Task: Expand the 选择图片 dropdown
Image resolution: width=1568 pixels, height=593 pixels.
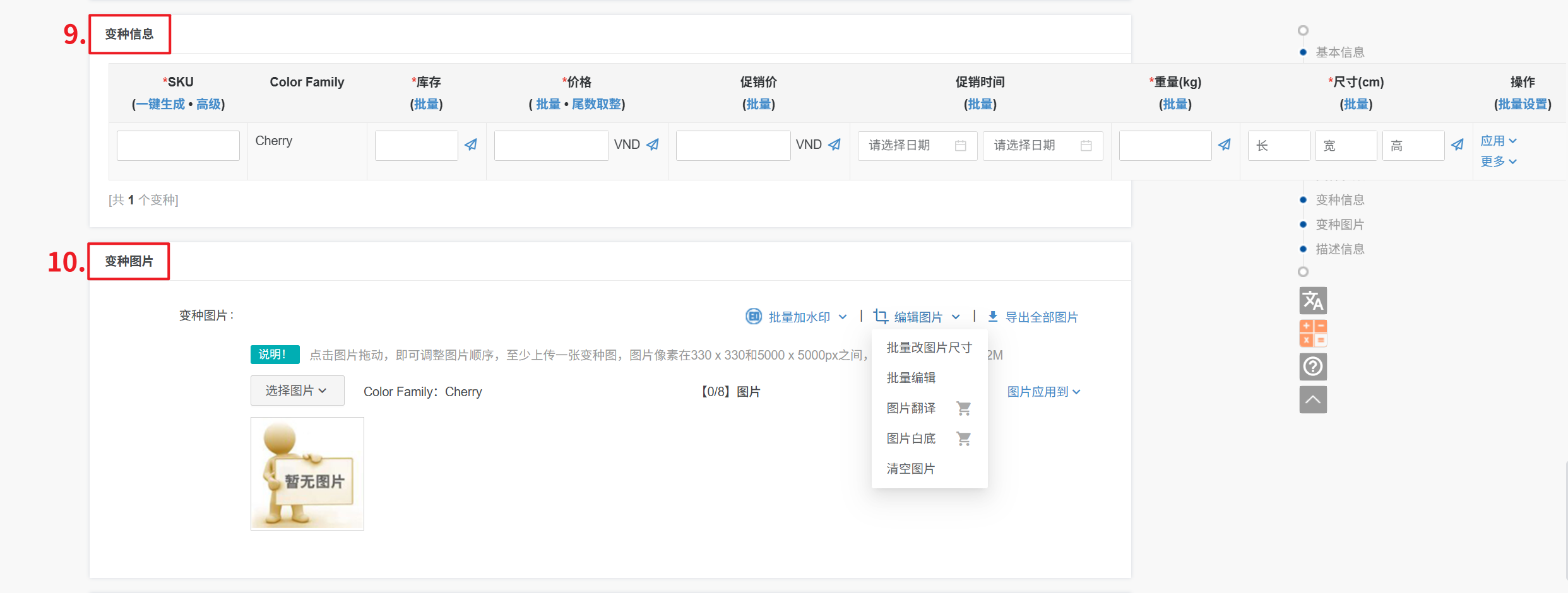Action: pyautogui.click(x=297, y=391)
